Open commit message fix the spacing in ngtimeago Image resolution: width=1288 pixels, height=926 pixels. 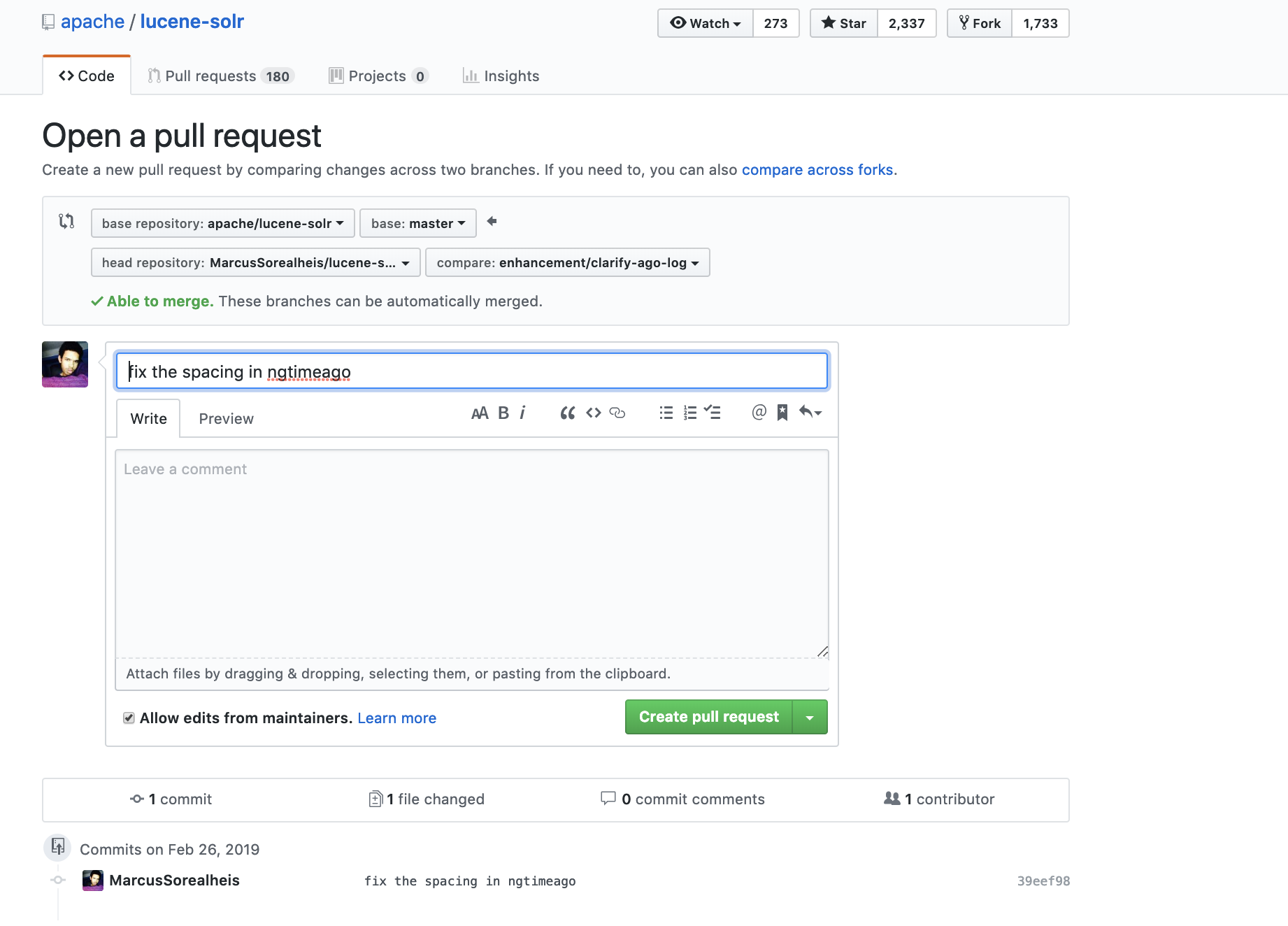point(470,881)
